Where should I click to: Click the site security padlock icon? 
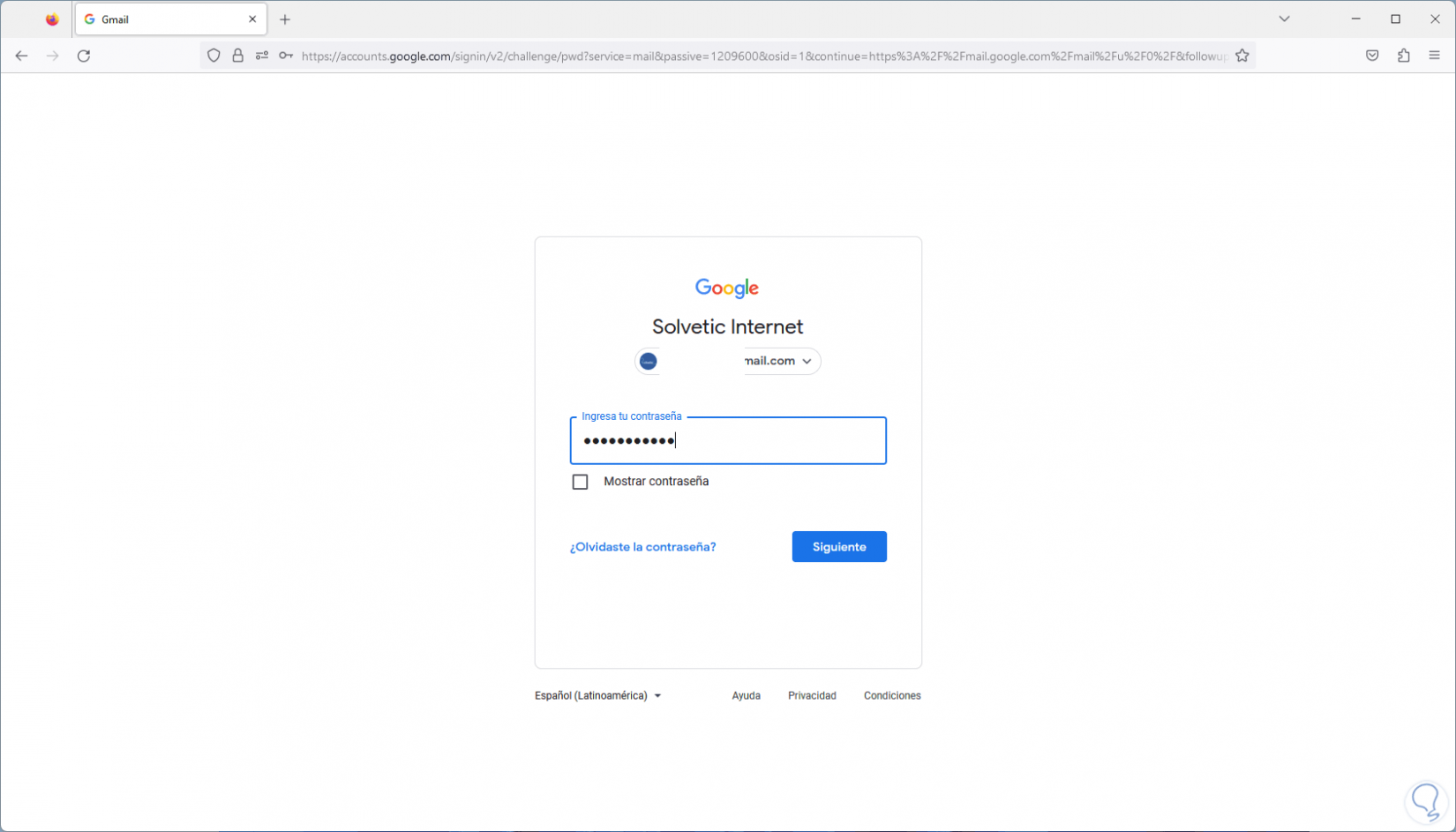237,56
